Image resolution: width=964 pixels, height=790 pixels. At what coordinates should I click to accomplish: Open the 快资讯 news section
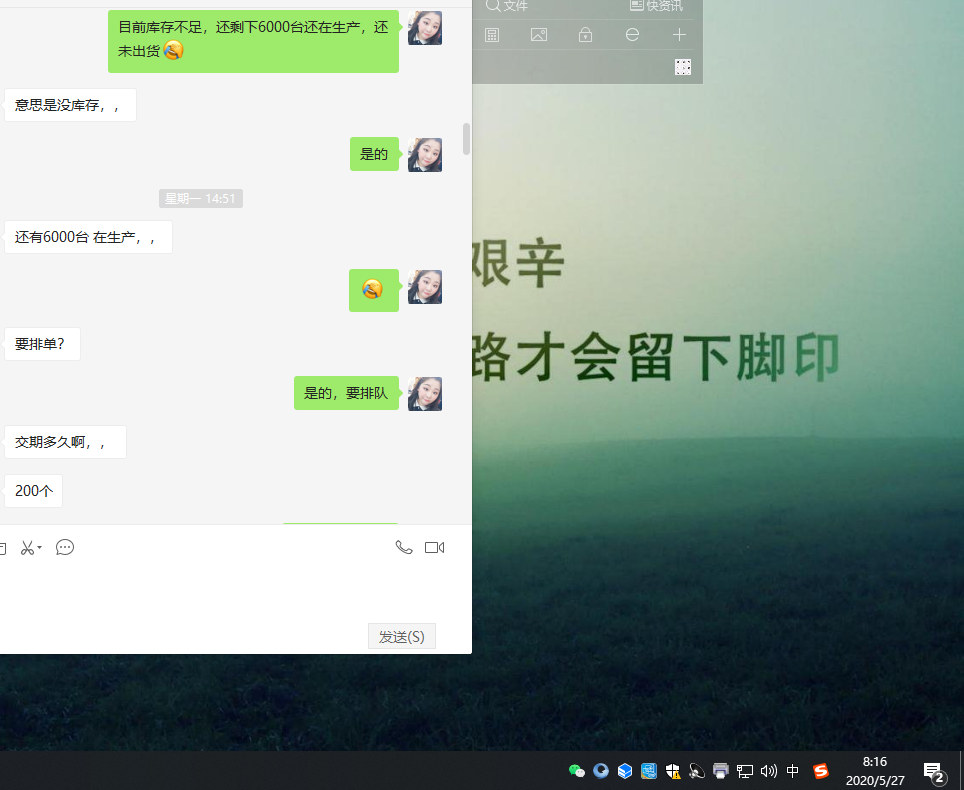(x=658, y=6)
